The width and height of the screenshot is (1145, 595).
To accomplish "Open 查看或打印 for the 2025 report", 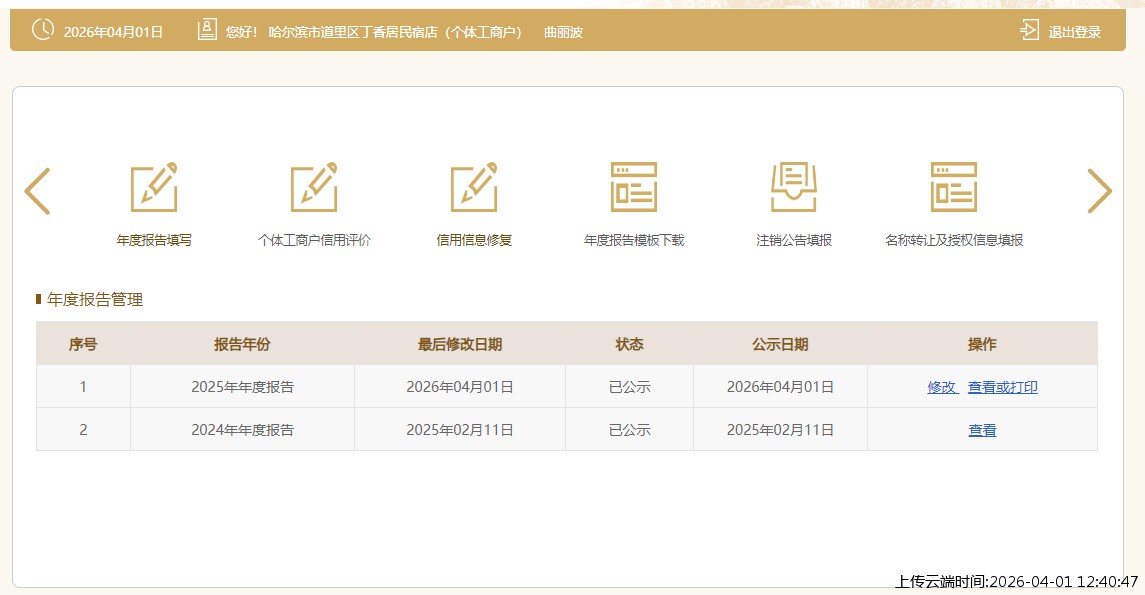I will (1002, 387).
